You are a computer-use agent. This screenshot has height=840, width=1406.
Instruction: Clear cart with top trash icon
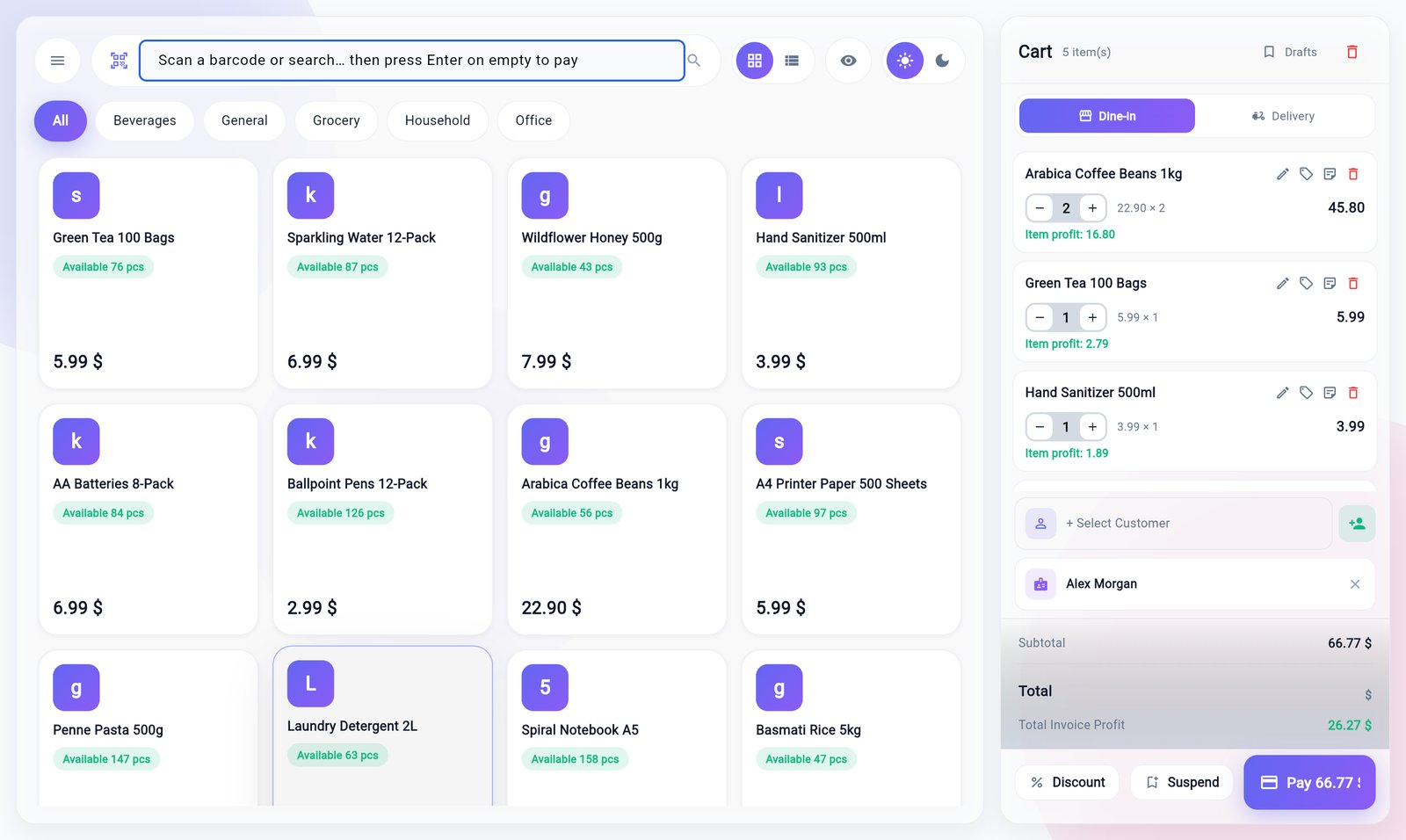[1352, 52]
